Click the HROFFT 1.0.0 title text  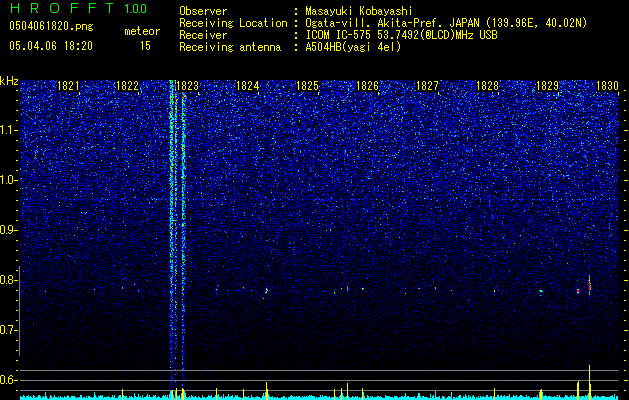pos(78,8)
